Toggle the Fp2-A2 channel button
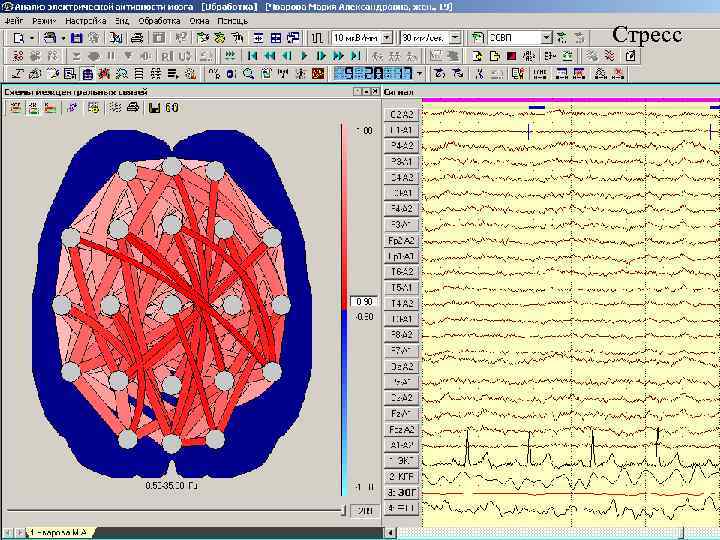 (402, 241)
